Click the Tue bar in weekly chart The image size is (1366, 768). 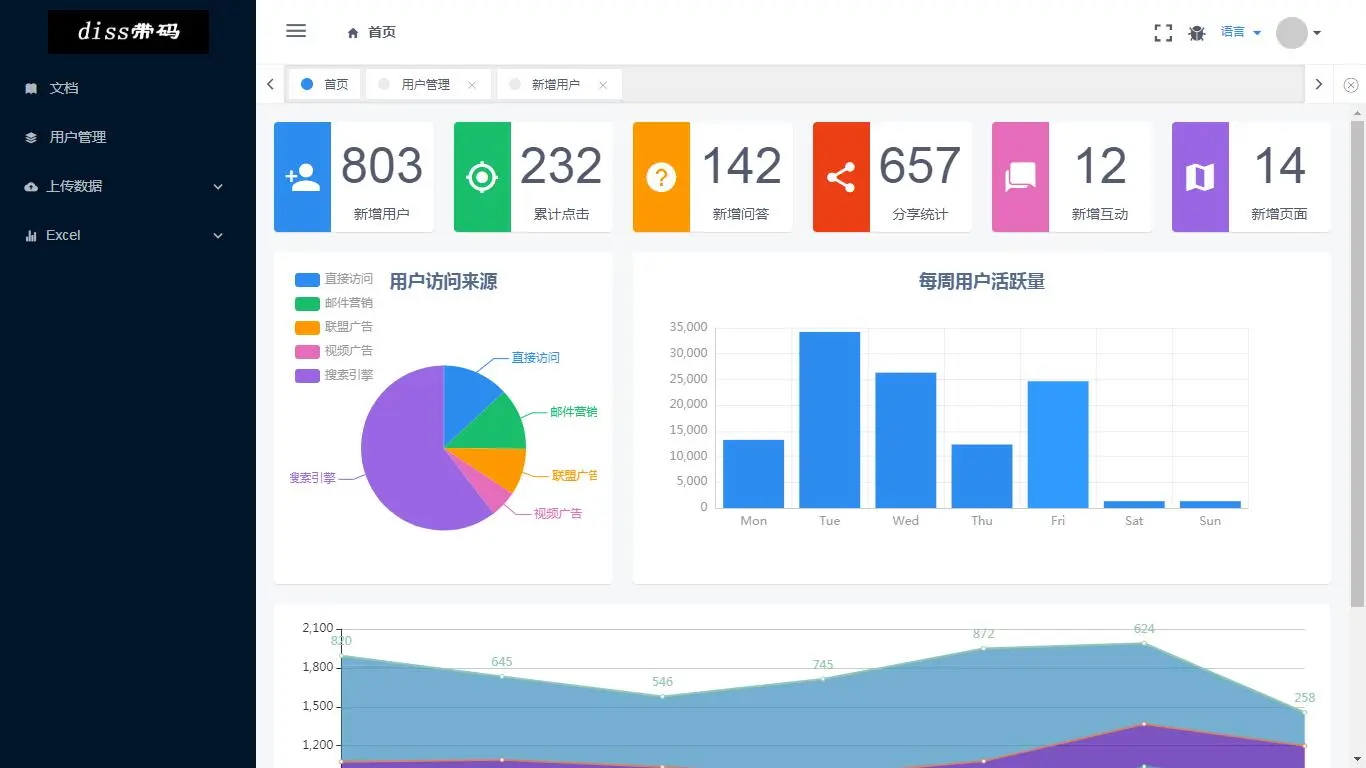[x=830, y=420]
